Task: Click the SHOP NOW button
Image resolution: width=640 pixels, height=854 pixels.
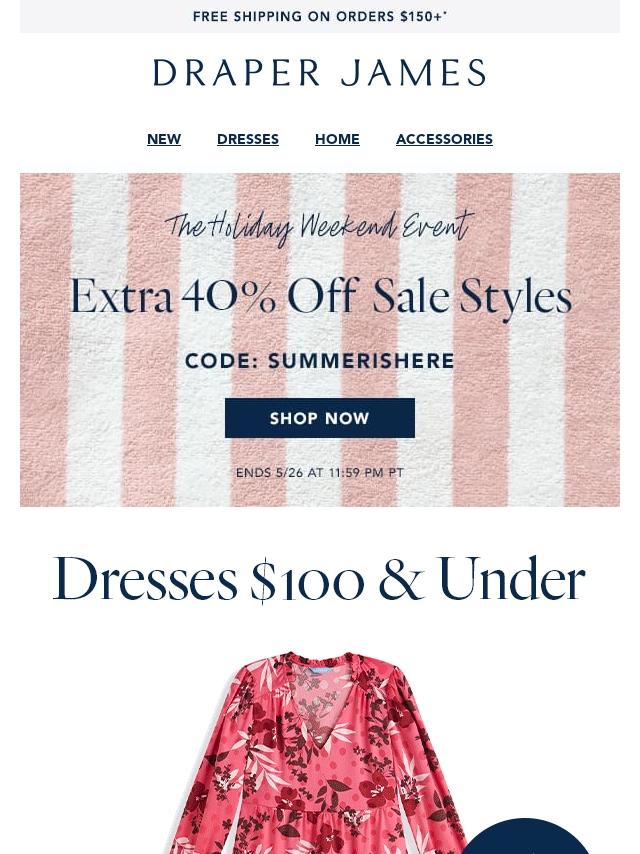Action: coord(320,418)
